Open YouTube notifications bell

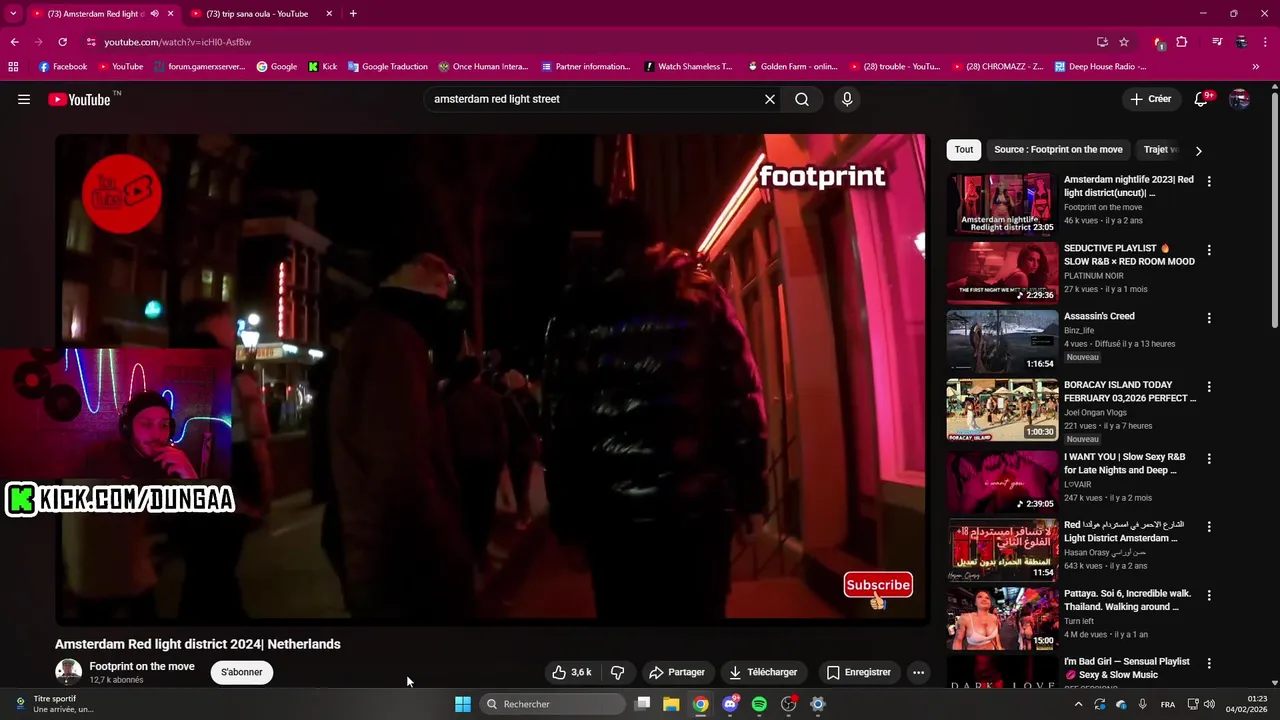tap(1202, 99)
